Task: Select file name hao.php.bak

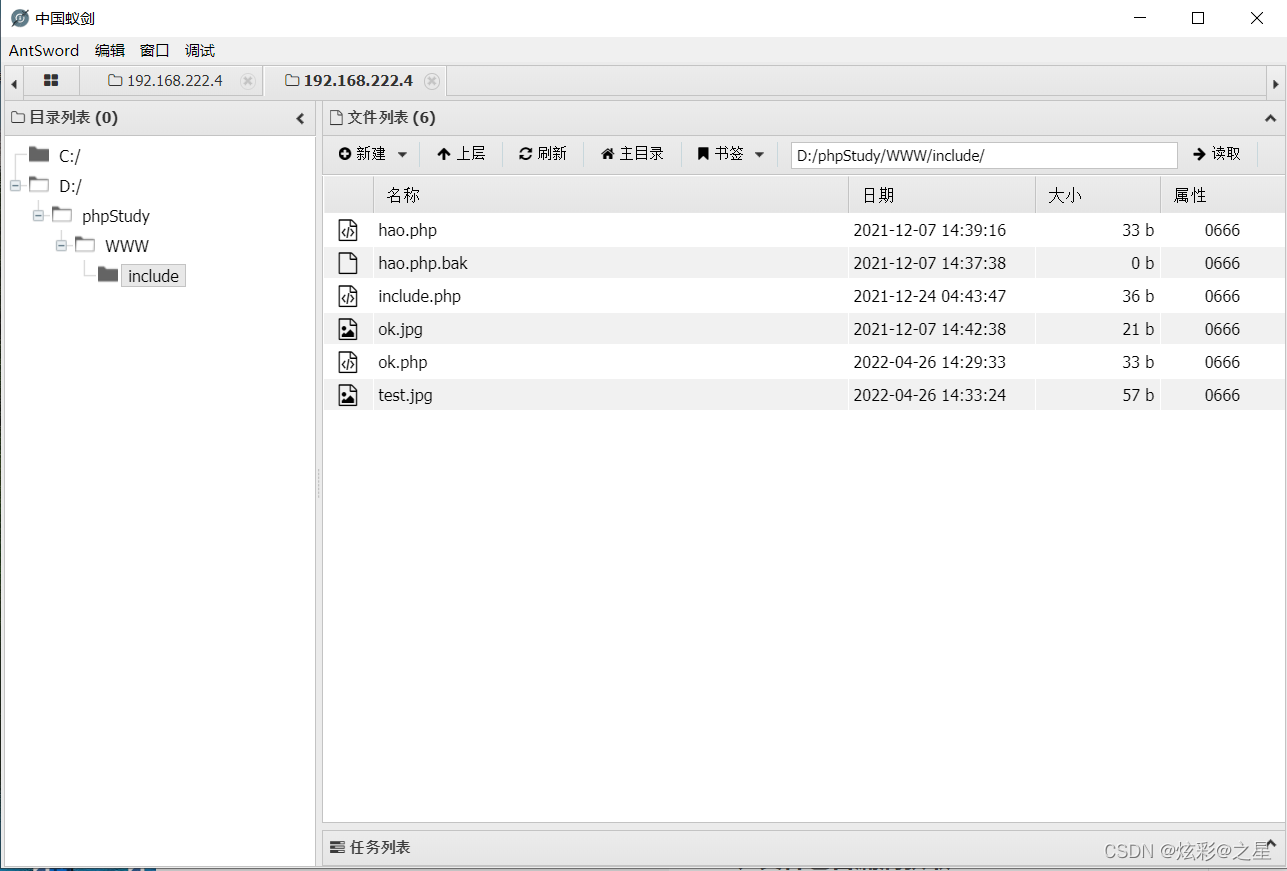Action: pyautogui.click(x=423, y=263)
